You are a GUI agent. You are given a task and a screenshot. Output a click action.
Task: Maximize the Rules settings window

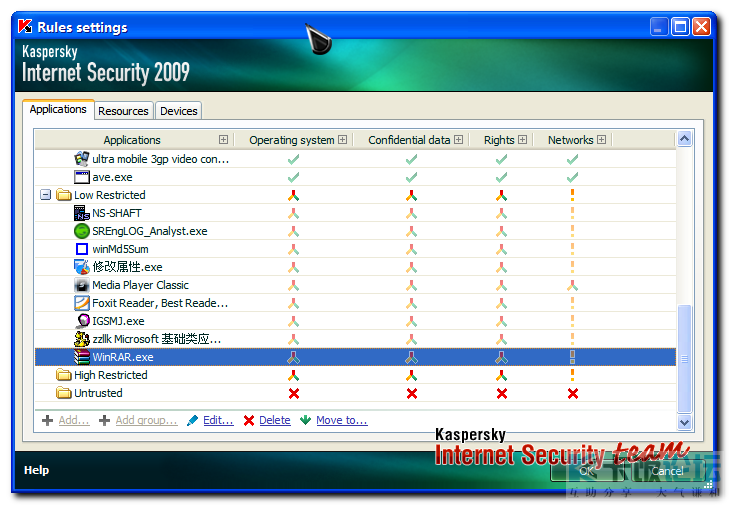(680, 27)
